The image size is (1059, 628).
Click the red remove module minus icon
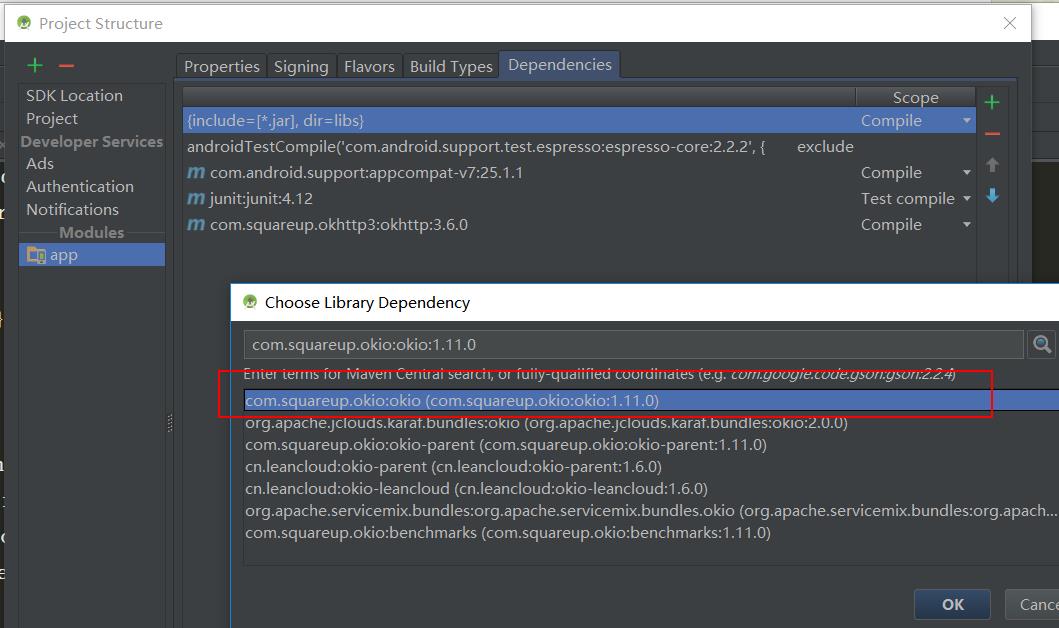coord(66,66)
